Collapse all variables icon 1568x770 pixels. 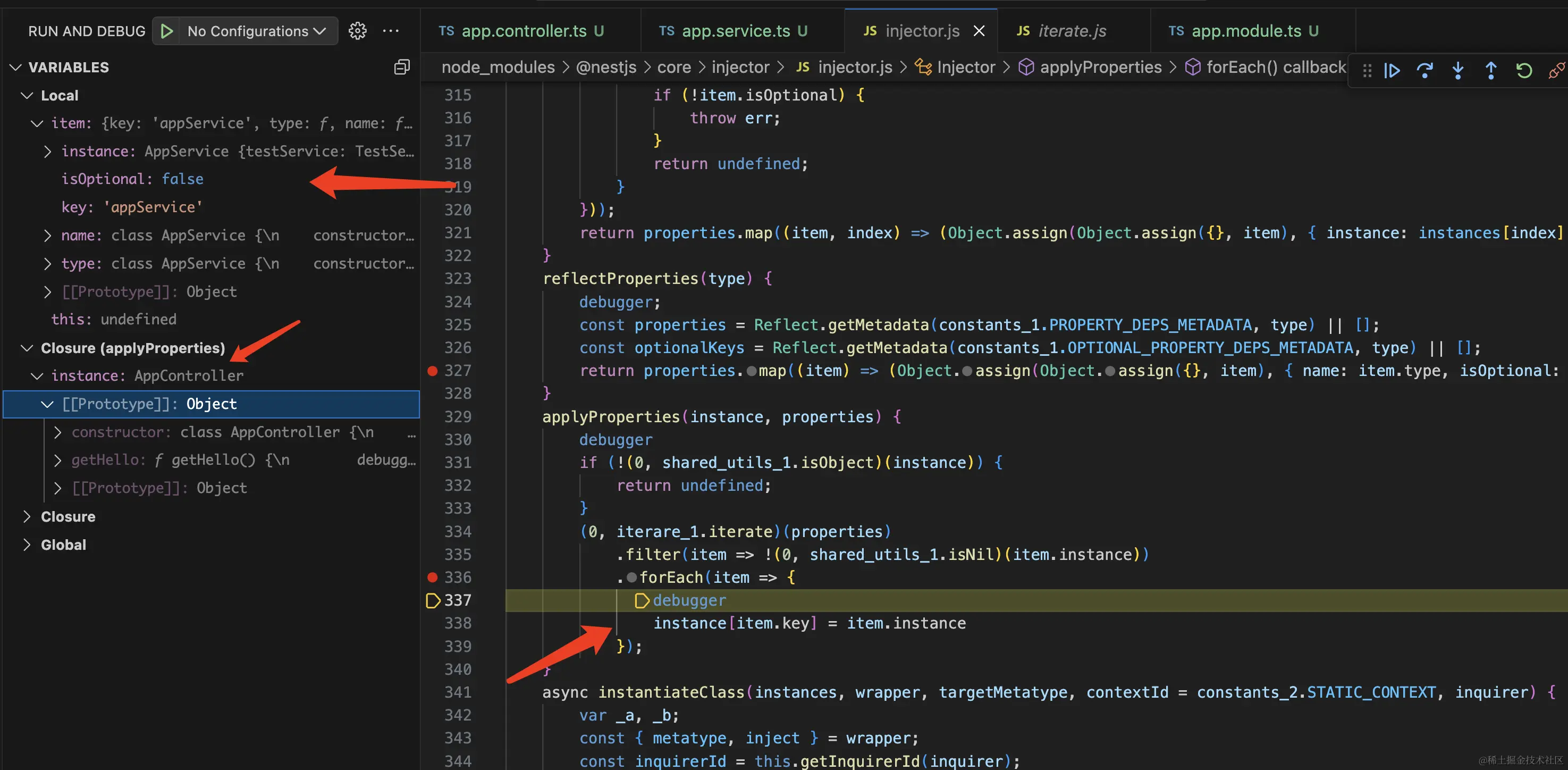[402, 67]
